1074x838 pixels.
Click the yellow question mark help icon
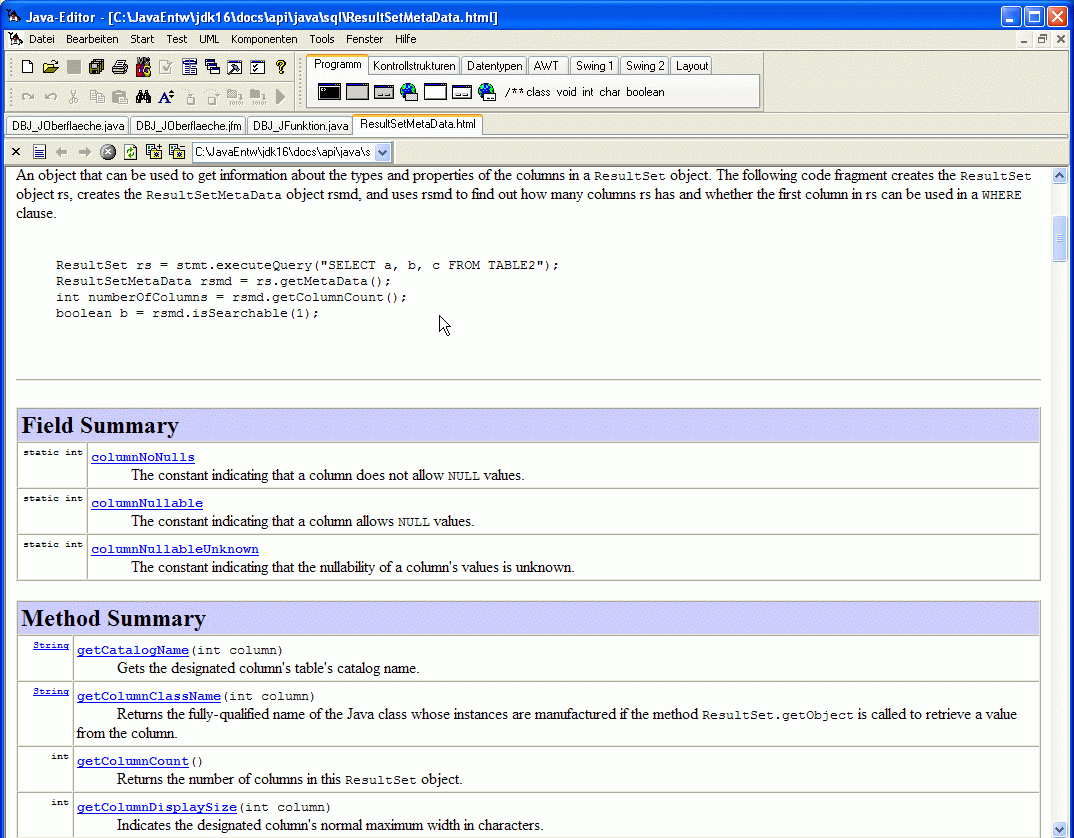pyautogui.click(x=281, y=67)
